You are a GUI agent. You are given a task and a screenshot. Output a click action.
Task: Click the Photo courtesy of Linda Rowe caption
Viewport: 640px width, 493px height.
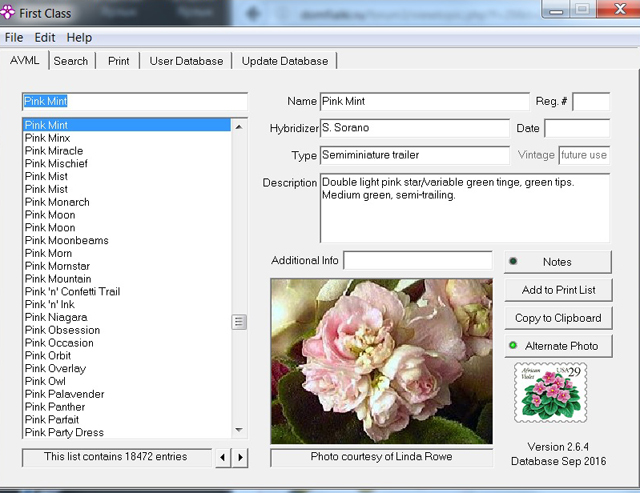click(x=381, y=456)
